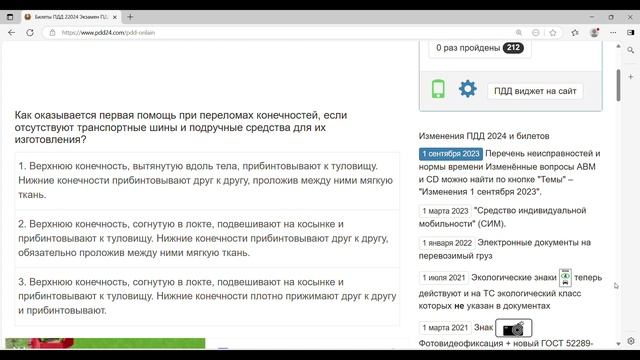Maximize the browser window
This screenshot has height=360, width=640.
611,17
